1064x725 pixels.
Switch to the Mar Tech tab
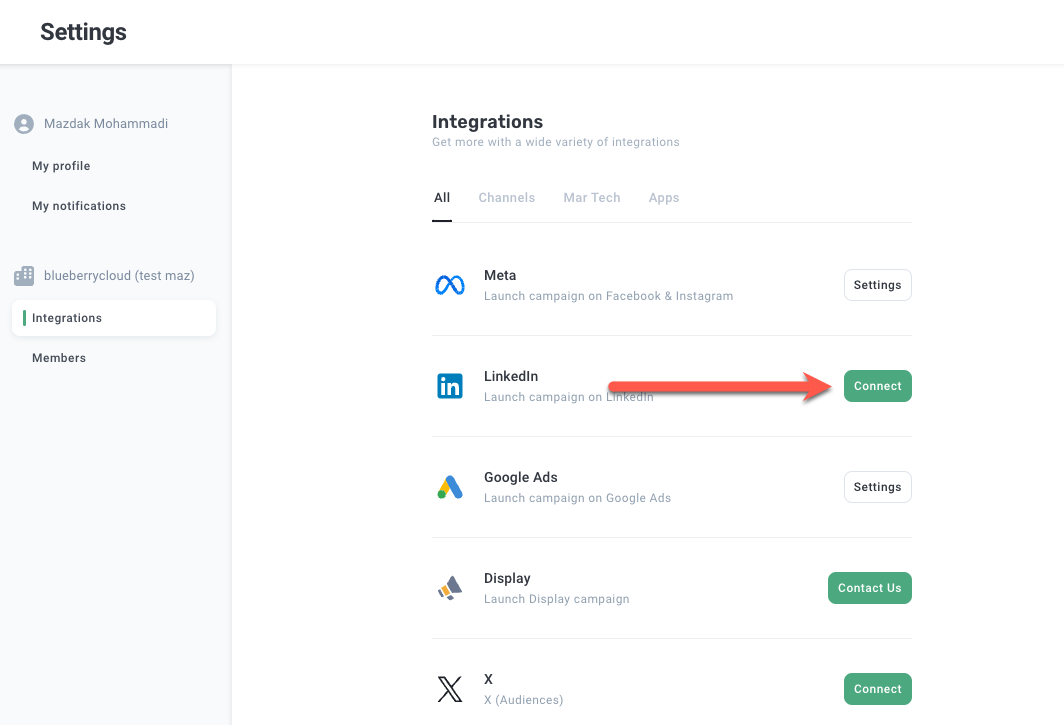pos(592,198)
